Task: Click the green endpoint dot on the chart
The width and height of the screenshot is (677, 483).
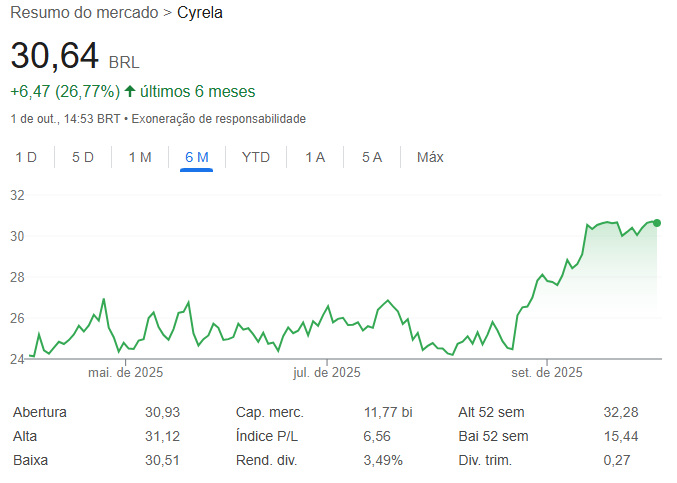Action: pos(657,222)
